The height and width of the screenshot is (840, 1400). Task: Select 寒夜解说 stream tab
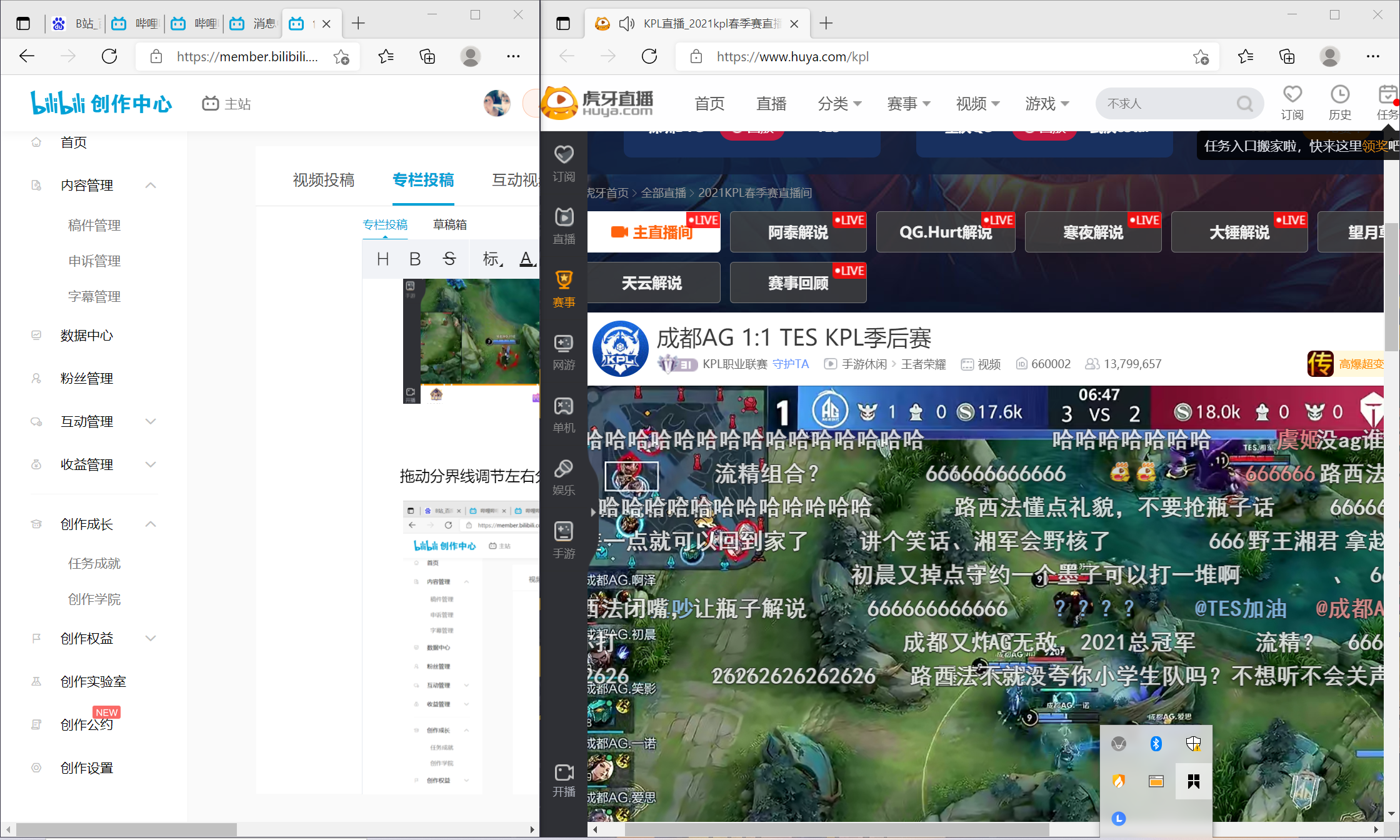(x=1093, y=232)
